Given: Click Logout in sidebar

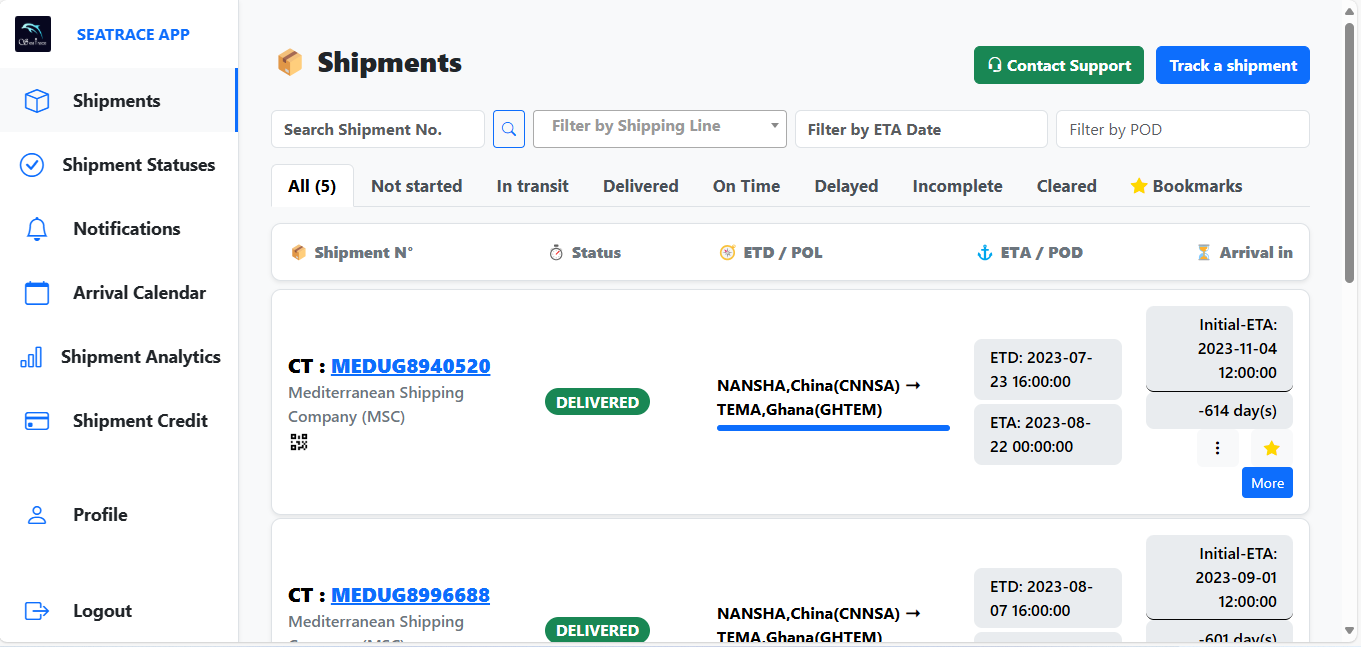Looking at the screenshot, I should coord(119,611).
